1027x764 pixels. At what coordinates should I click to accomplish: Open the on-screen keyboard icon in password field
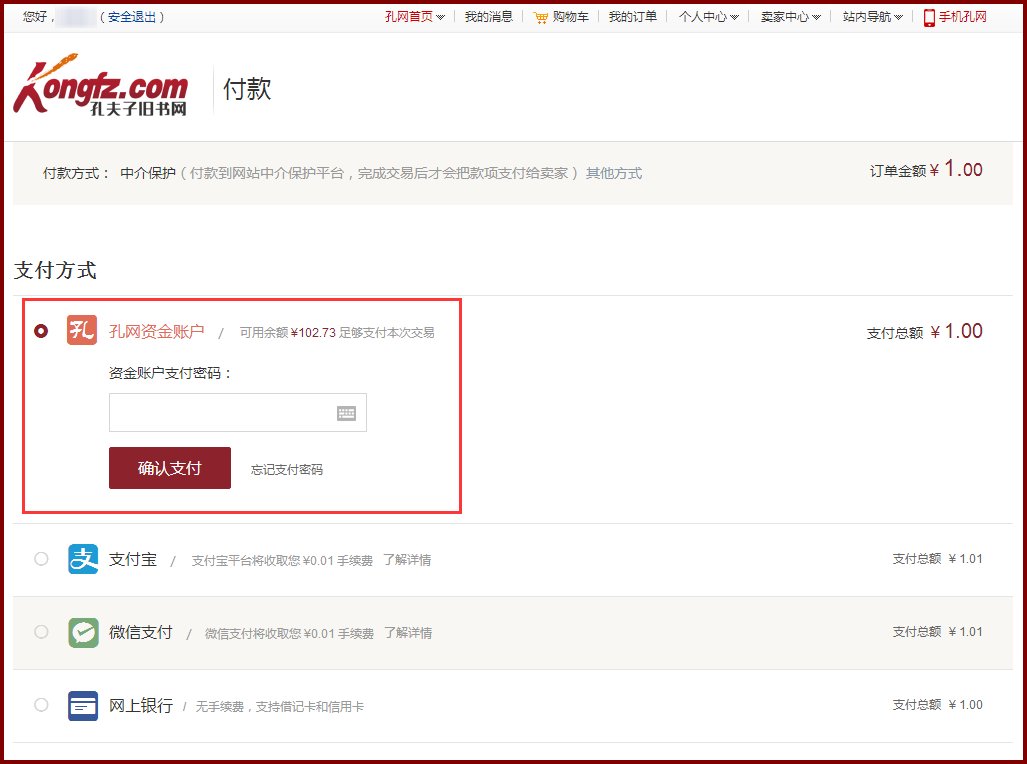(x=345, y=412)
